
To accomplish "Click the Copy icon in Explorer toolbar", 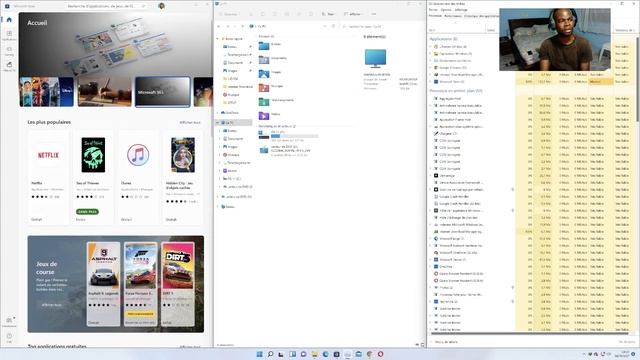I will click(262, 14).
